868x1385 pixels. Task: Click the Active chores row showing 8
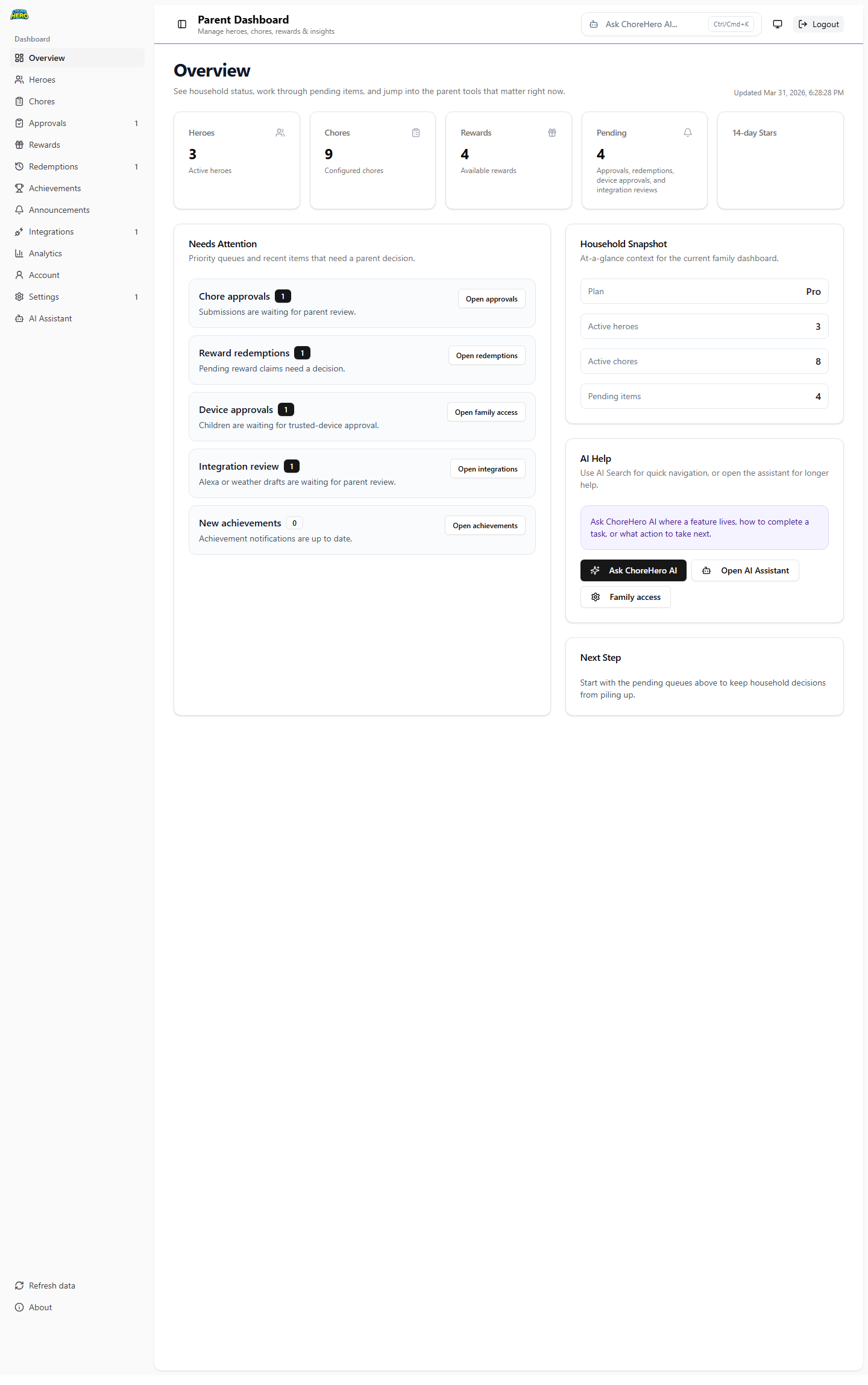[x=705, y=361]
